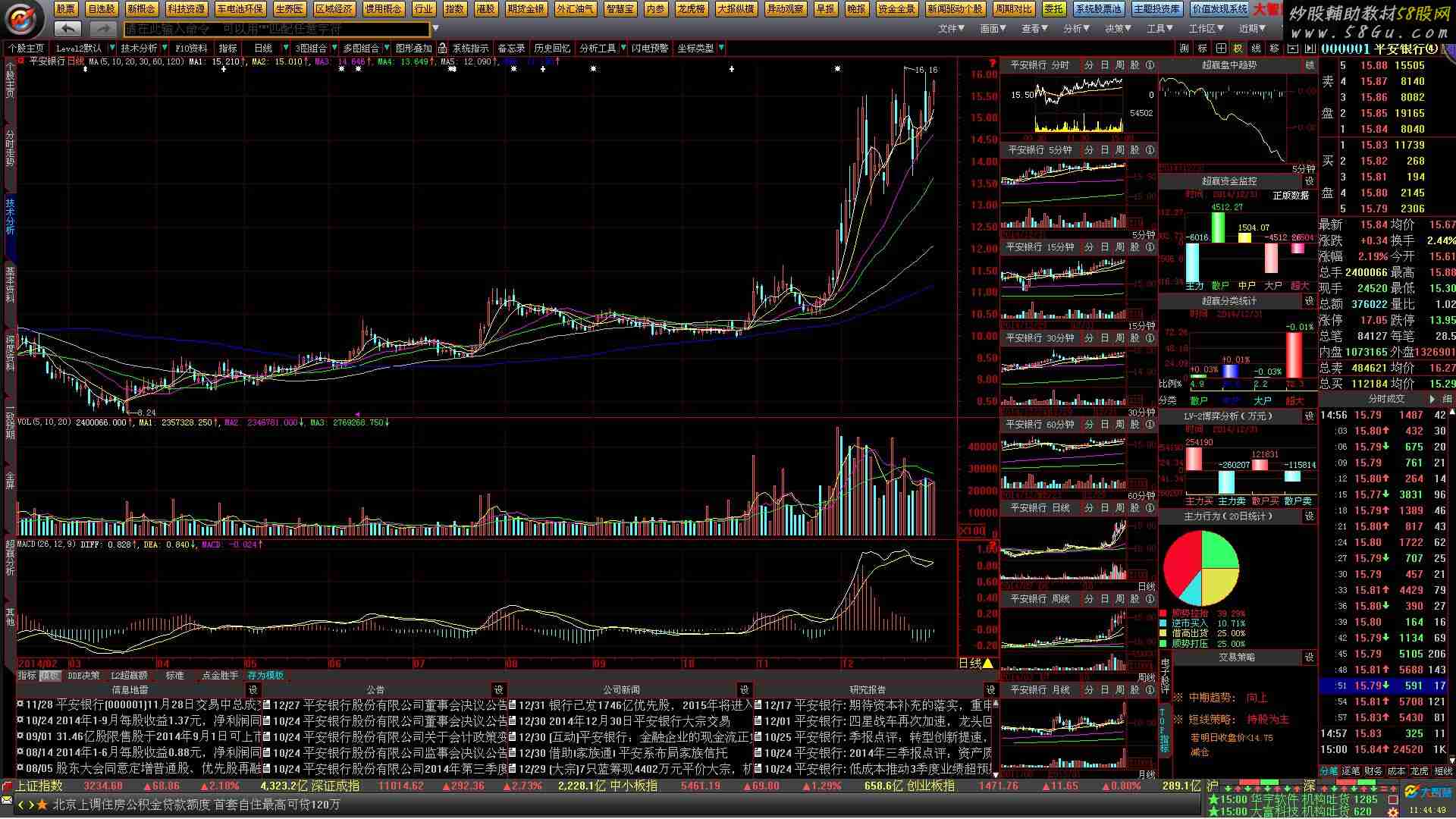This screenshot has width=1456, height=819.
Task: Click the lock icon beside 图形叠加
Action: coord(442,48)
